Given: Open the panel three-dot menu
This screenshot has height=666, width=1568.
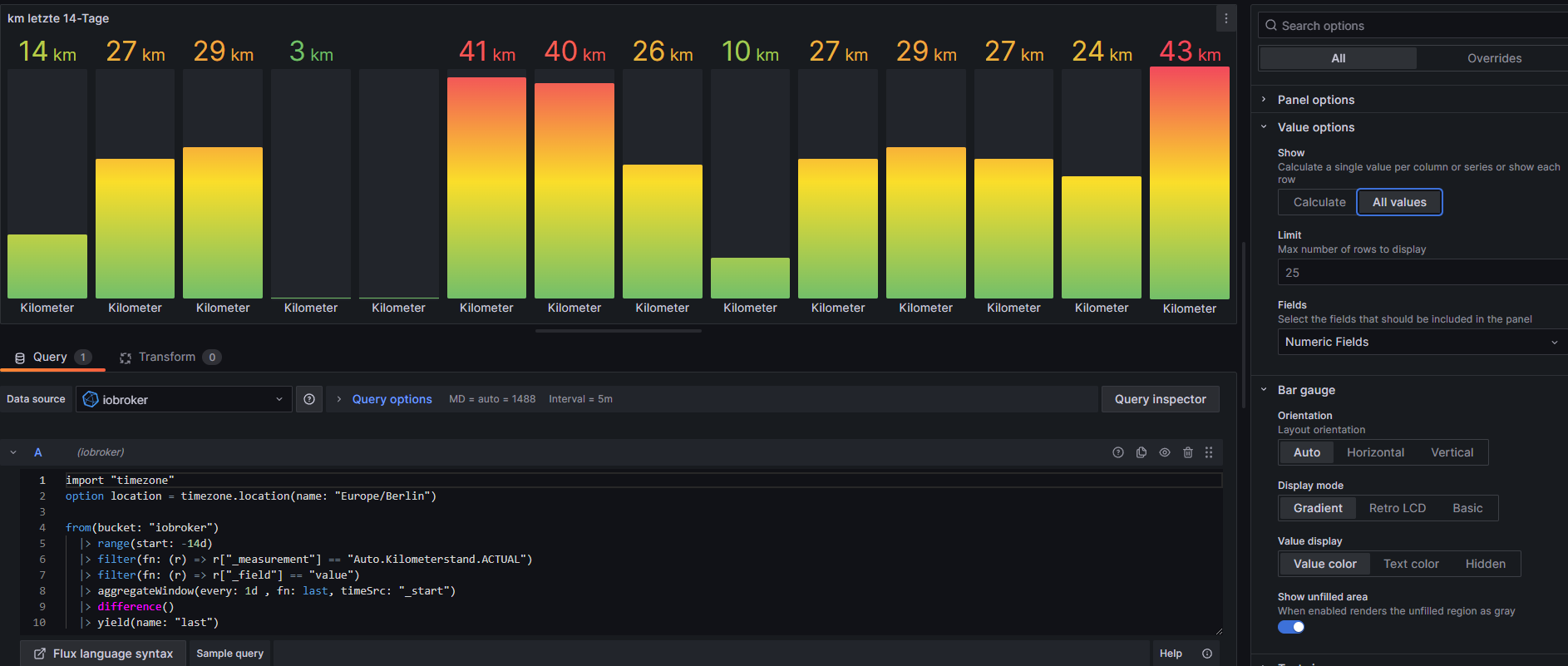Looking at the screenshot, I should pos(1225,18).
